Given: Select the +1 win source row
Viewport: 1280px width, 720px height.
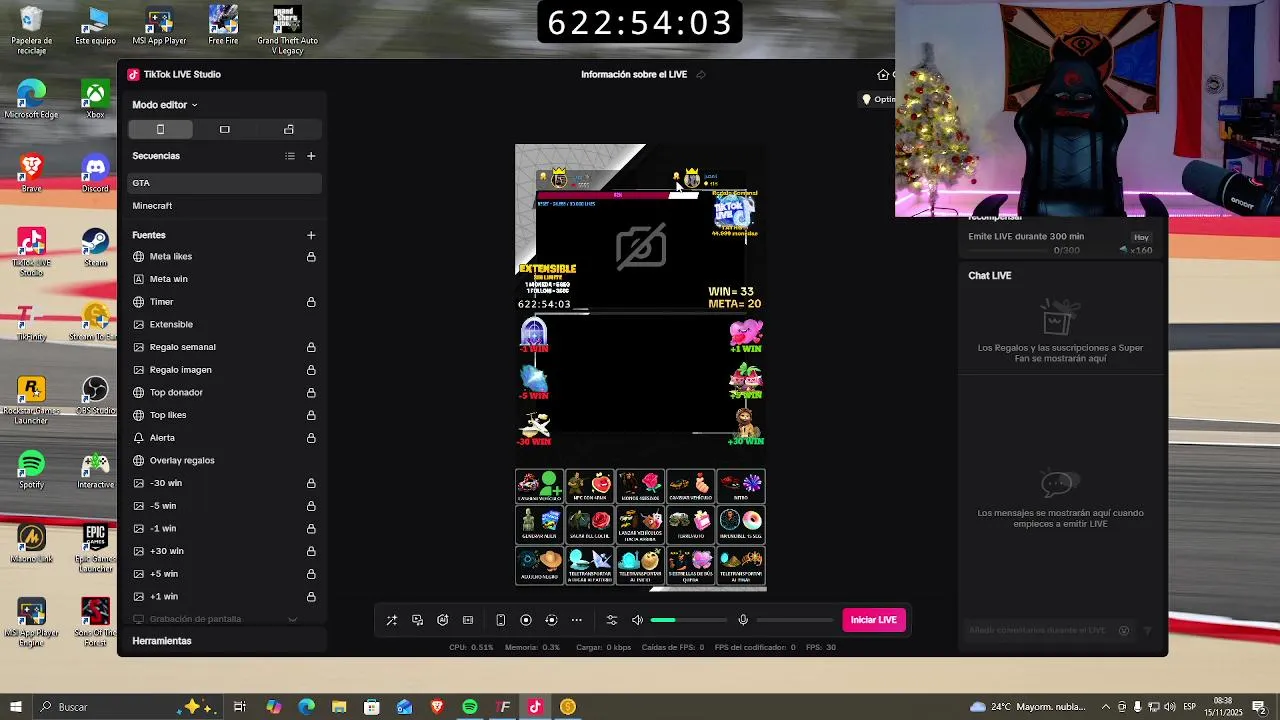Looking at the screenshot, I should tap(225, 597).
